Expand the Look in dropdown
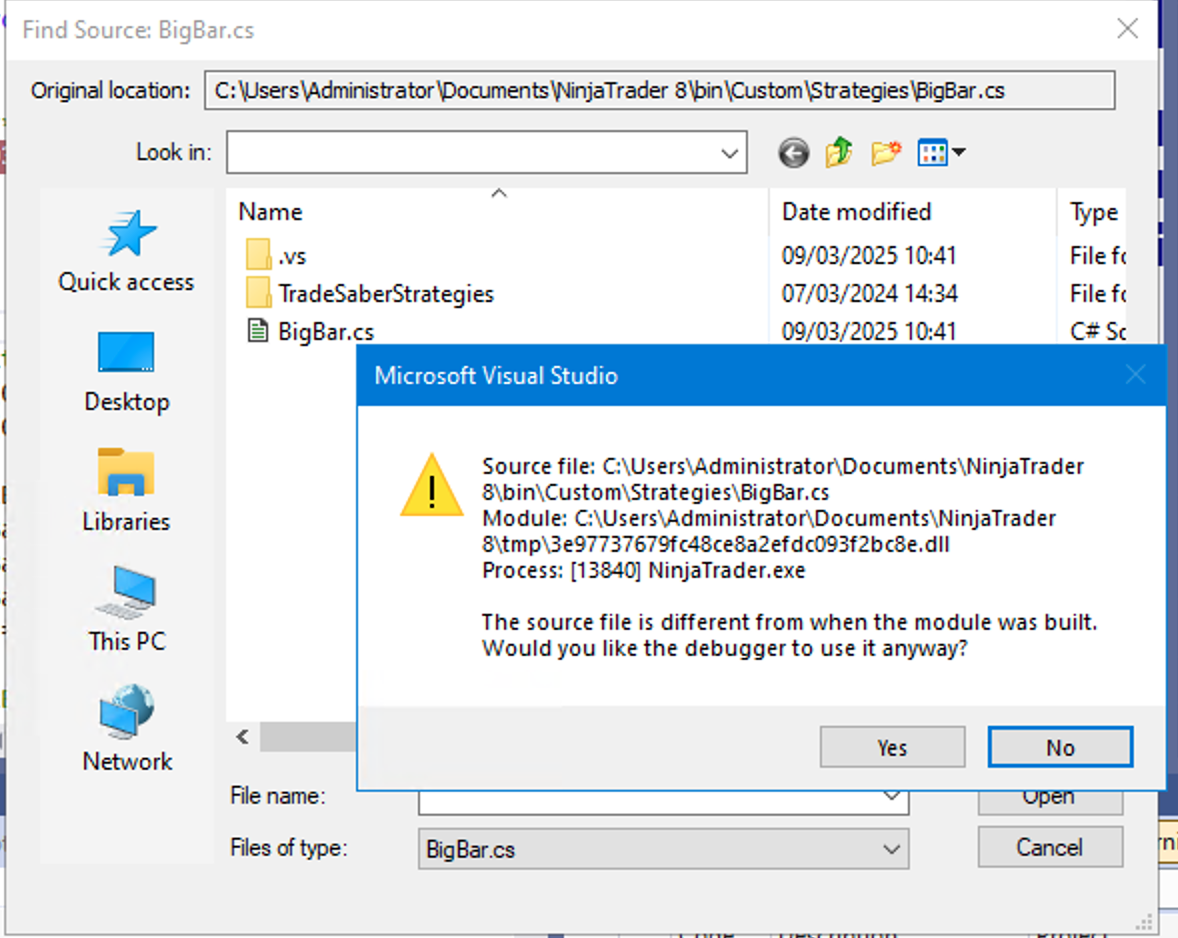The width and height of the screenshot is (1178, 938). click(x=729, y=153)
